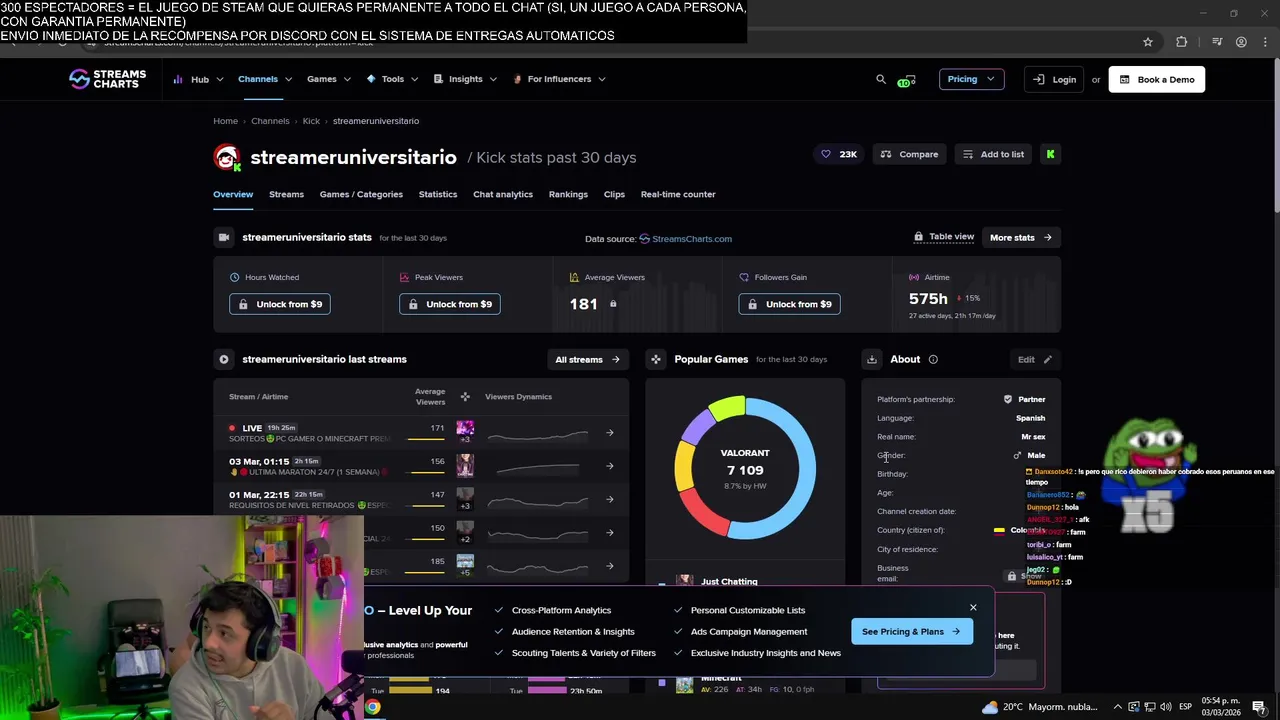Image resolution: width=1280 pixels, height=720 pixels.
Task: Click the Login button
Action: 1055,79
